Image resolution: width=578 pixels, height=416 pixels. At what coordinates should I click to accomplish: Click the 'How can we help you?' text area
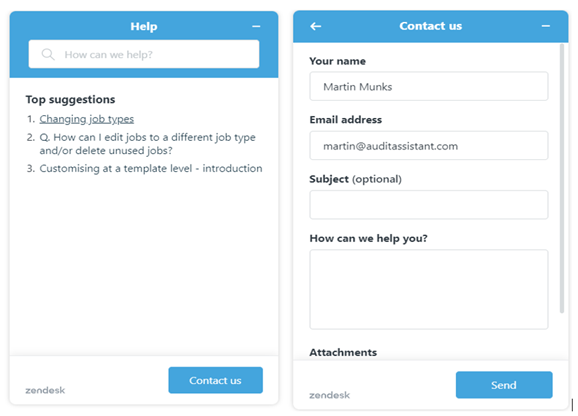[x=429, y=289]
